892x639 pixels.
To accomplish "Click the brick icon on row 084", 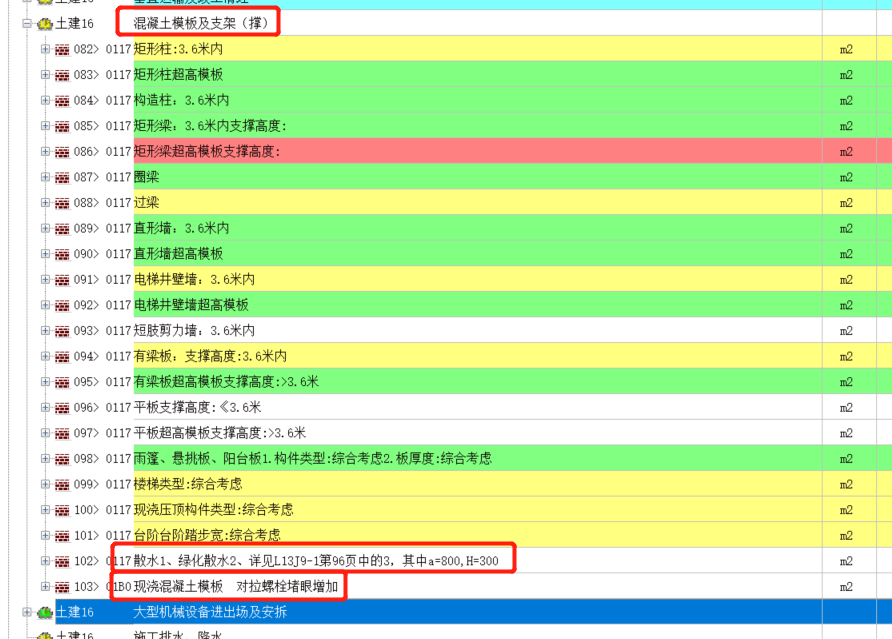I will 62,101.
